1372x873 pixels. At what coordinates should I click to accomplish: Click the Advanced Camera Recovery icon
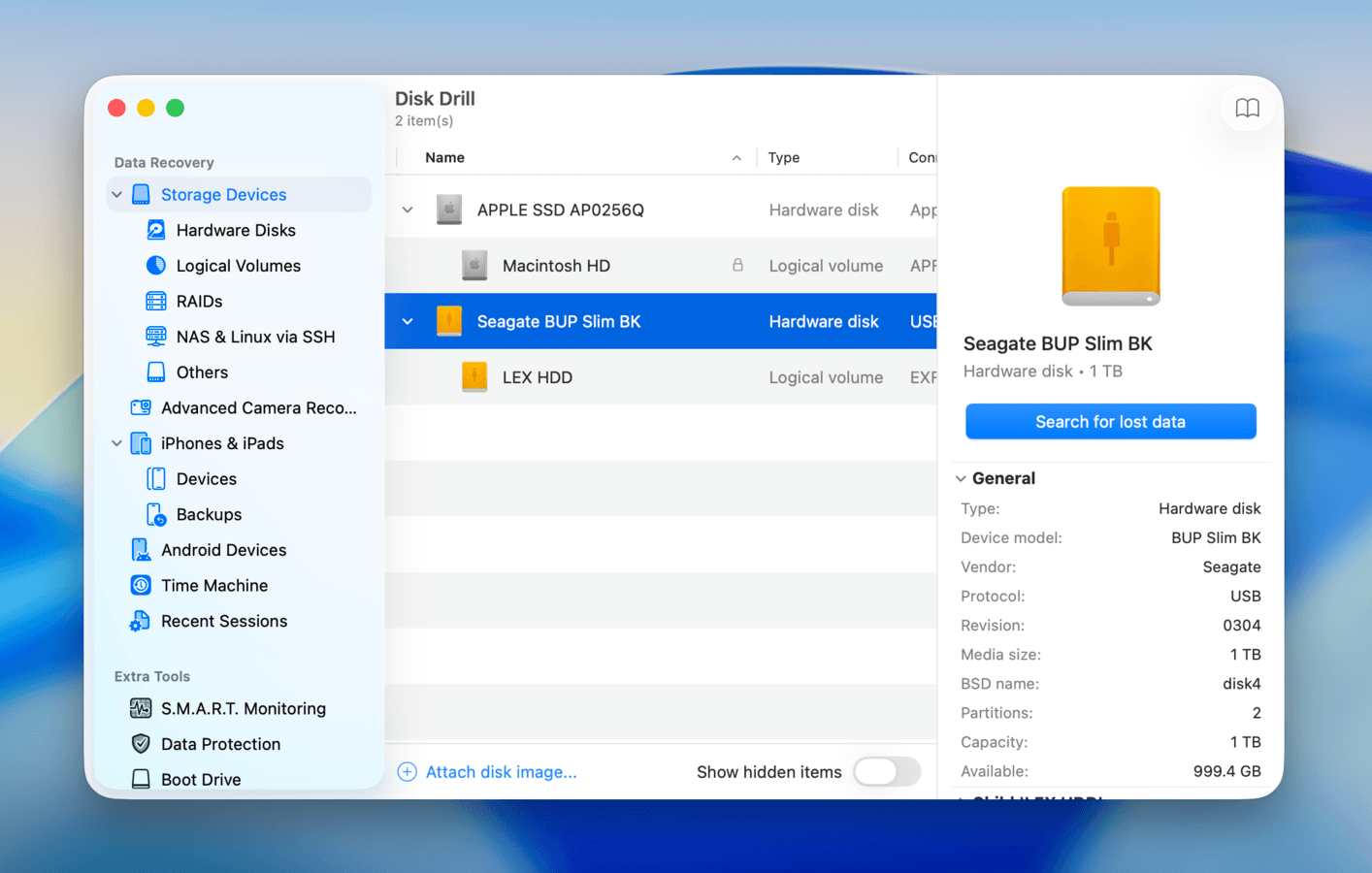141,408
